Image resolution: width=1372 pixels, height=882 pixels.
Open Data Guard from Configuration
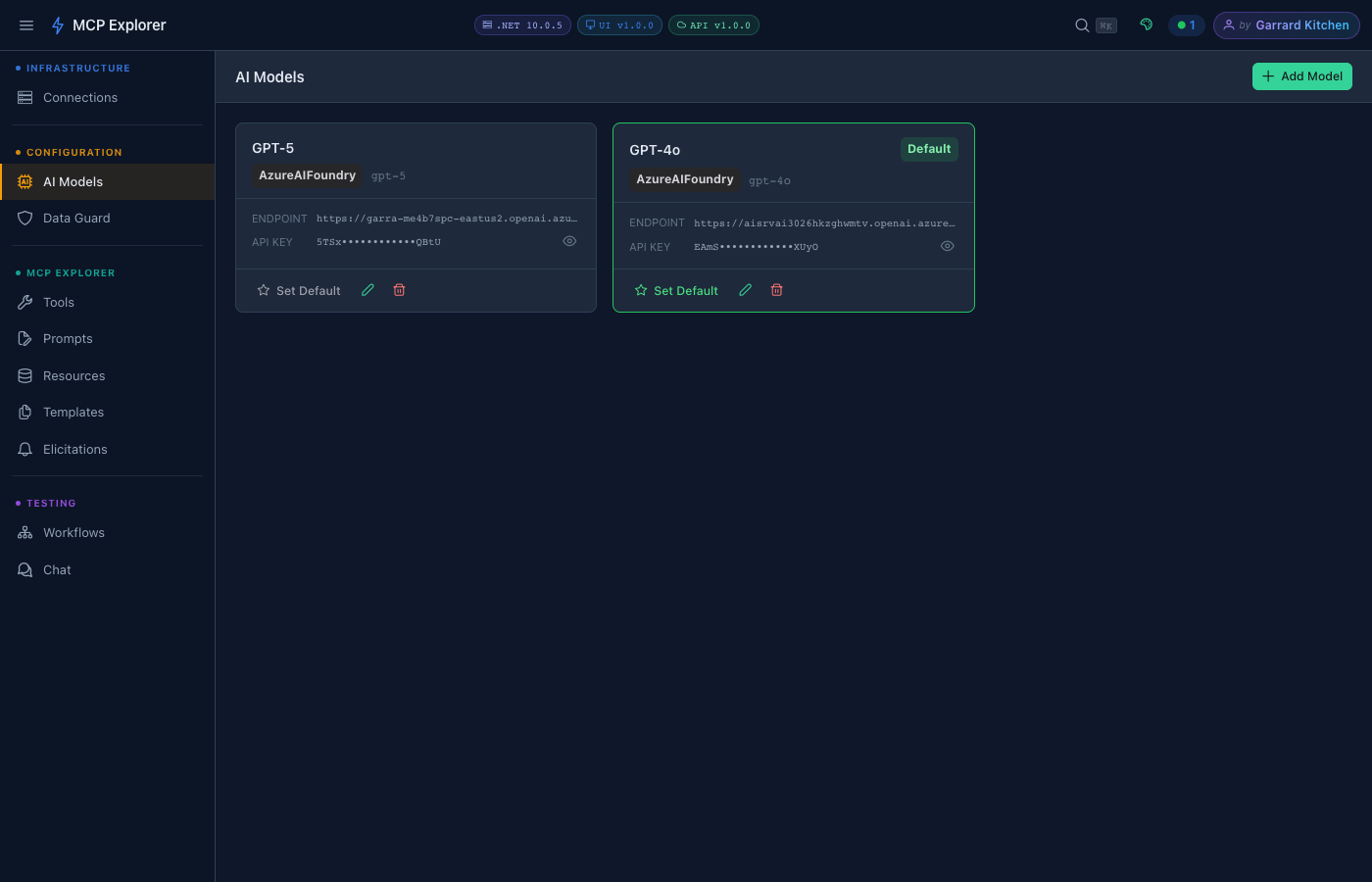click(76, 218)
